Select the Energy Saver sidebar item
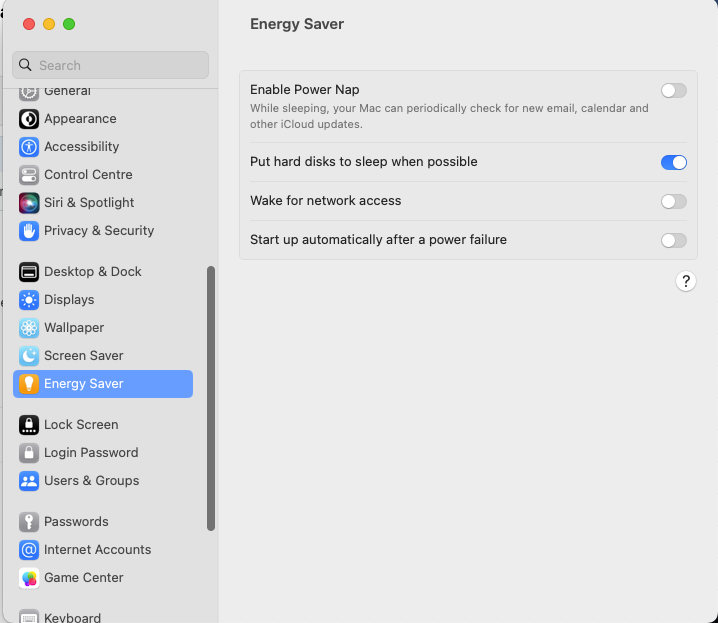 [103, 384]
